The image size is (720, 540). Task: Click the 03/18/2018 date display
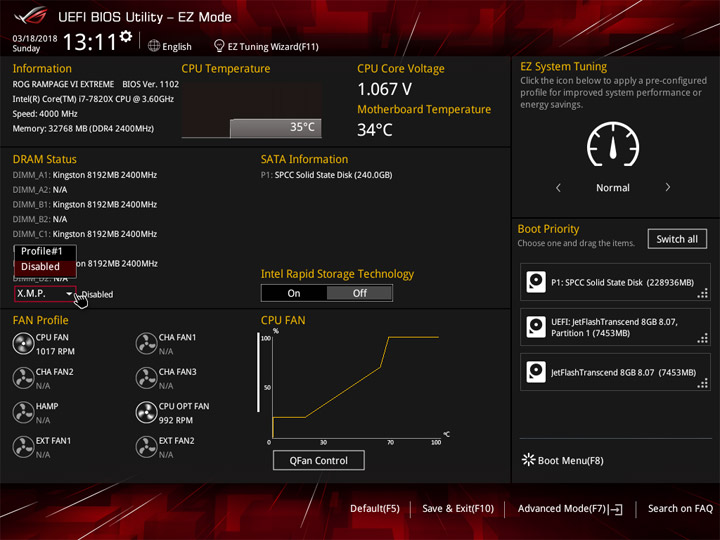(x=35, y=38)
